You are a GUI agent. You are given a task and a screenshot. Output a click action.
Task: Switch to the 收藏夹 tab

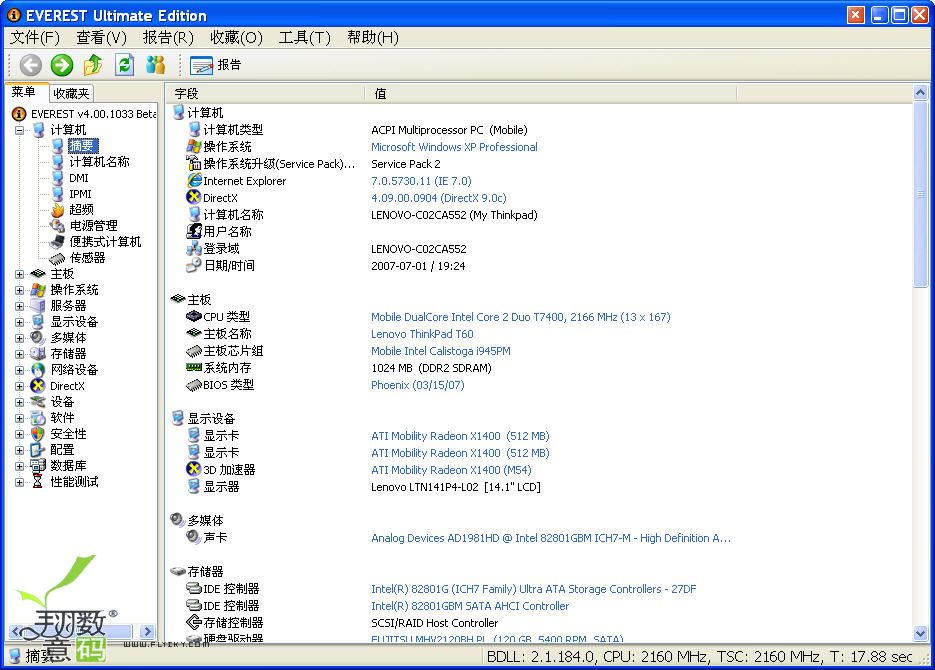(71, 94)
